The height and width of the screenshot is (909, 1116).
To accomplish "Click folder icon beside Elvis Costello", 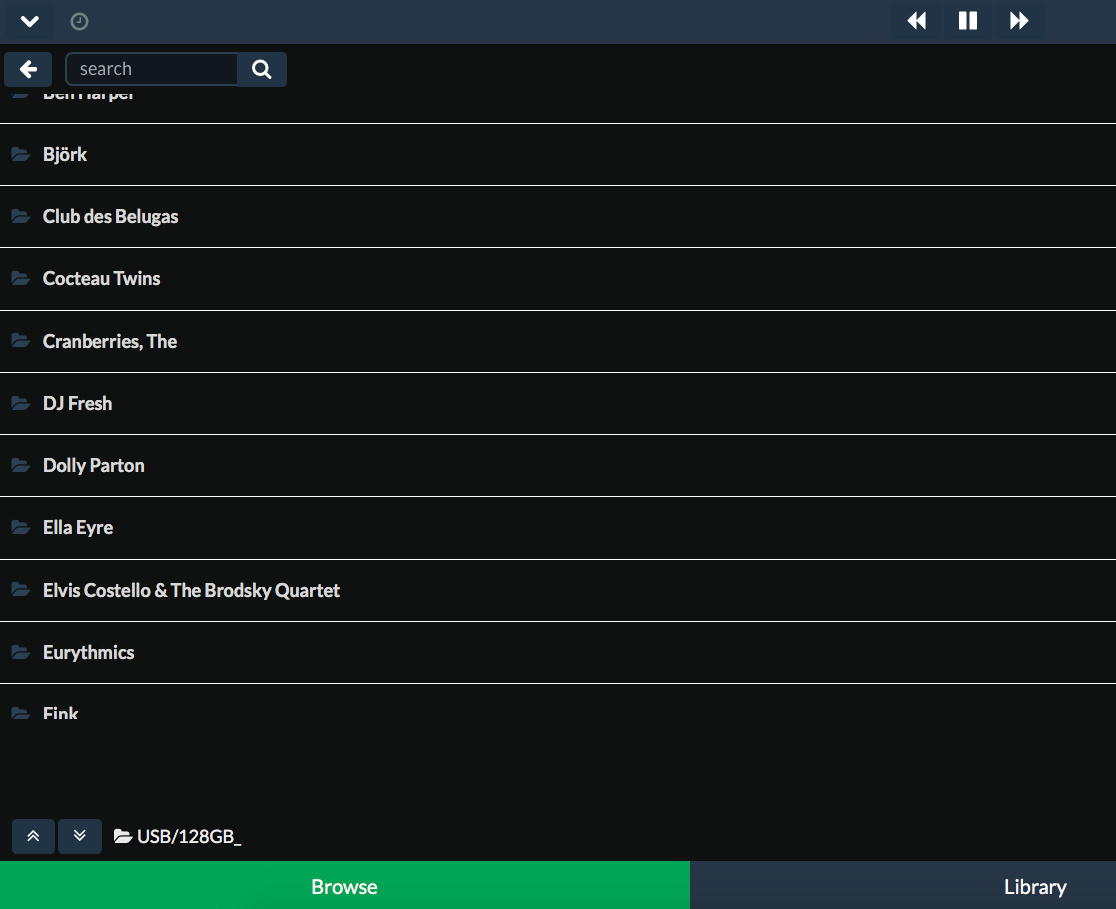I will tap(21, 590).
